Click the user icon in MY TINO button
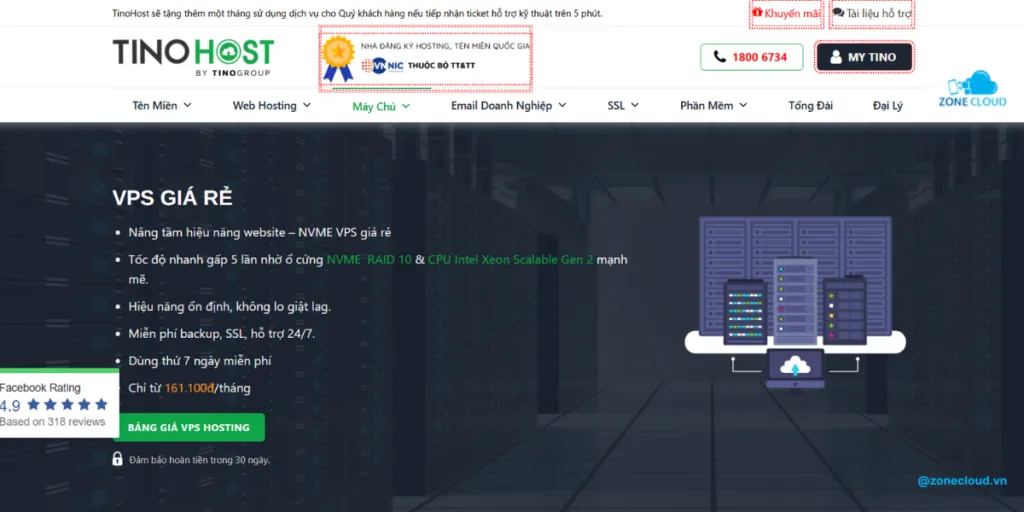The width and height of the screenshot is (1024, 512). [836, 57]
